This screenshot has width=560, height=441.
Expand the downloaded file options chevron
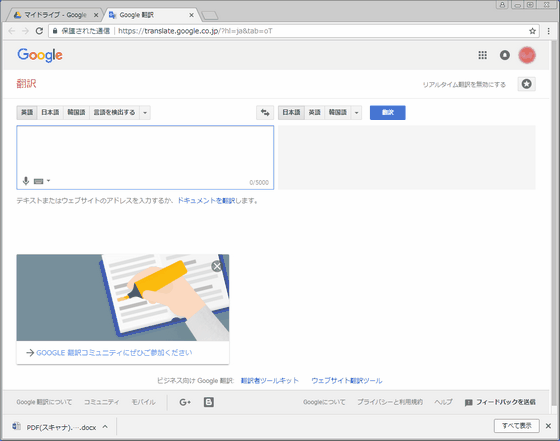[x=105, y=426]
